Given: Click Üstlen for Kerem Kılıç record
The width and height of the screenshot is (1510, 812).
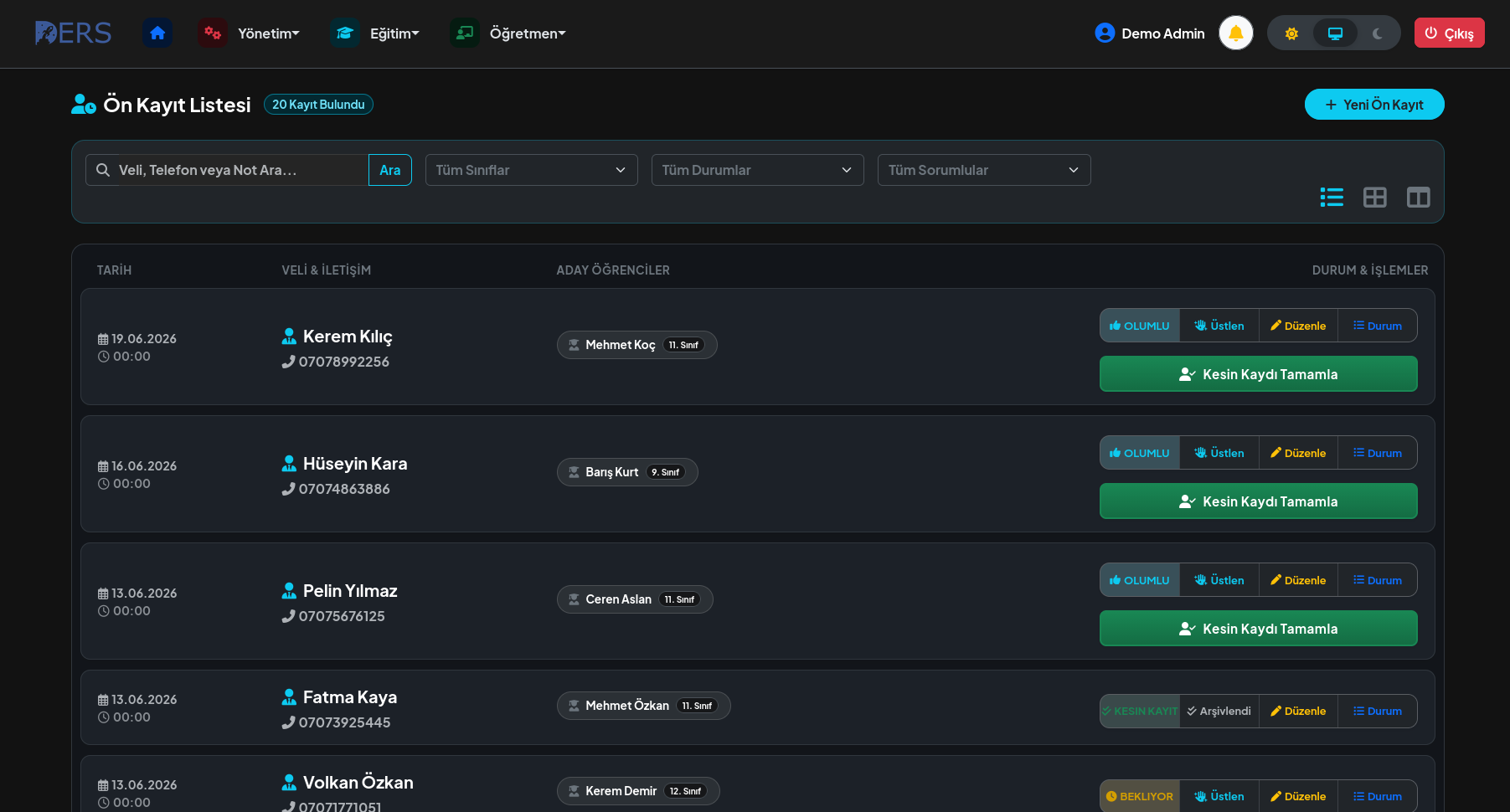Looking at the screenshot, I should point(1219,326).
